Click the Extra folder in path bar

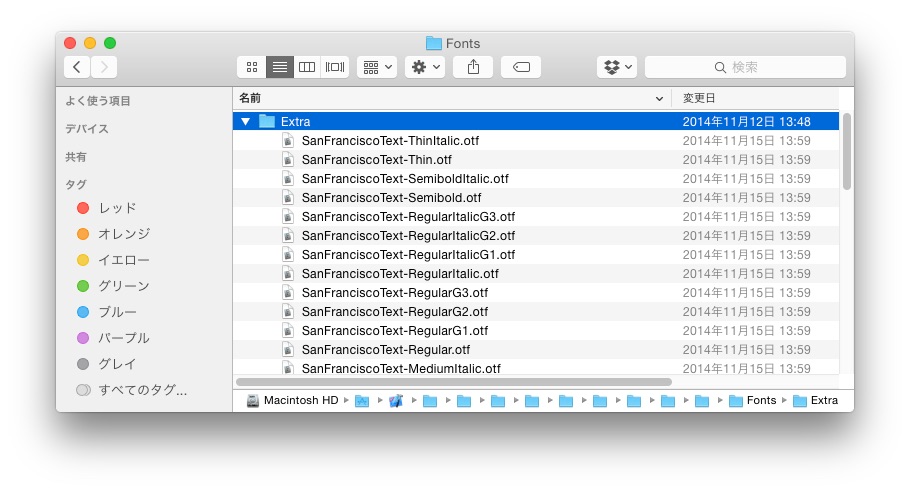click(815, 400)
